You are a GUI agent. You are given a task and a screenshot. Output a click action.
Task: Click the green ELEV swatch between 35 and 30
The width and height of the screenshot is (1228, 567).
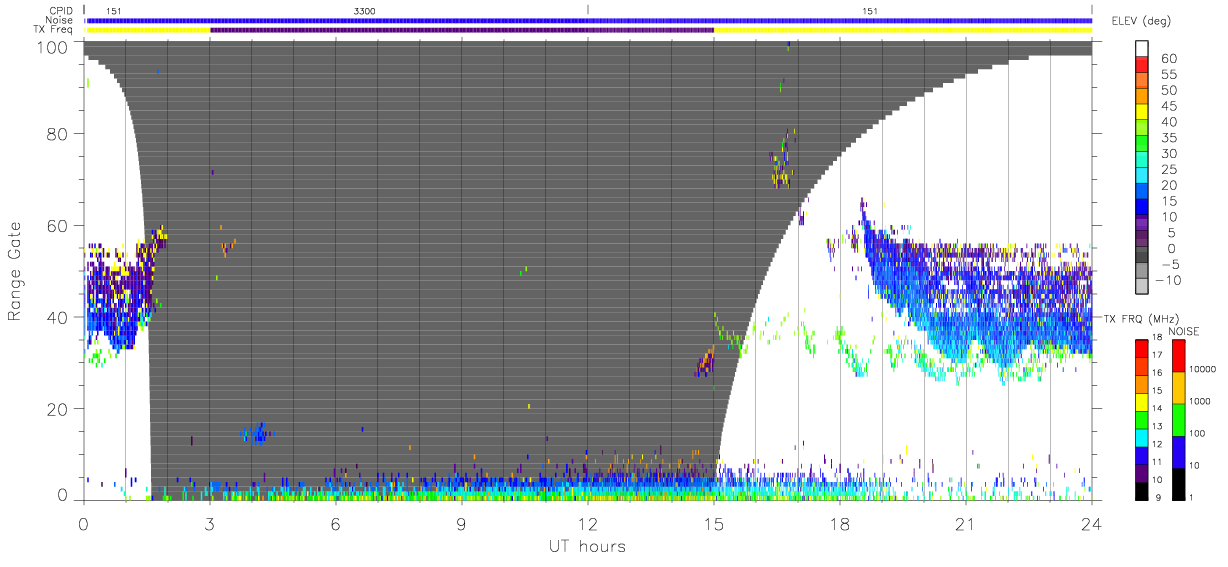coord(1143,145)
